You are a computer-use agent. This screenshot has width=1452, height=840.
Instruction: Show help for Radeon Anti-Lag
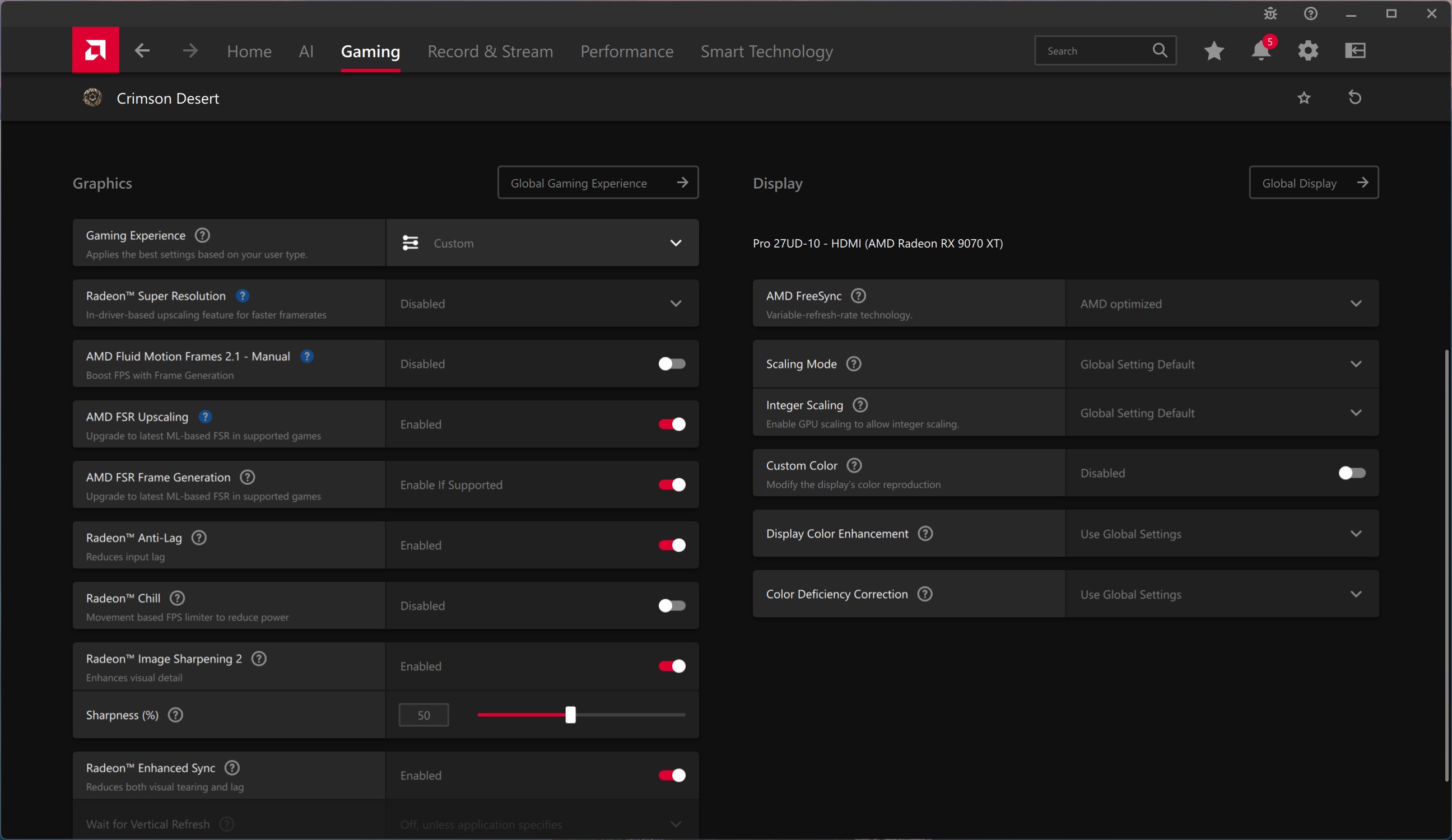(x=199, y=538)
